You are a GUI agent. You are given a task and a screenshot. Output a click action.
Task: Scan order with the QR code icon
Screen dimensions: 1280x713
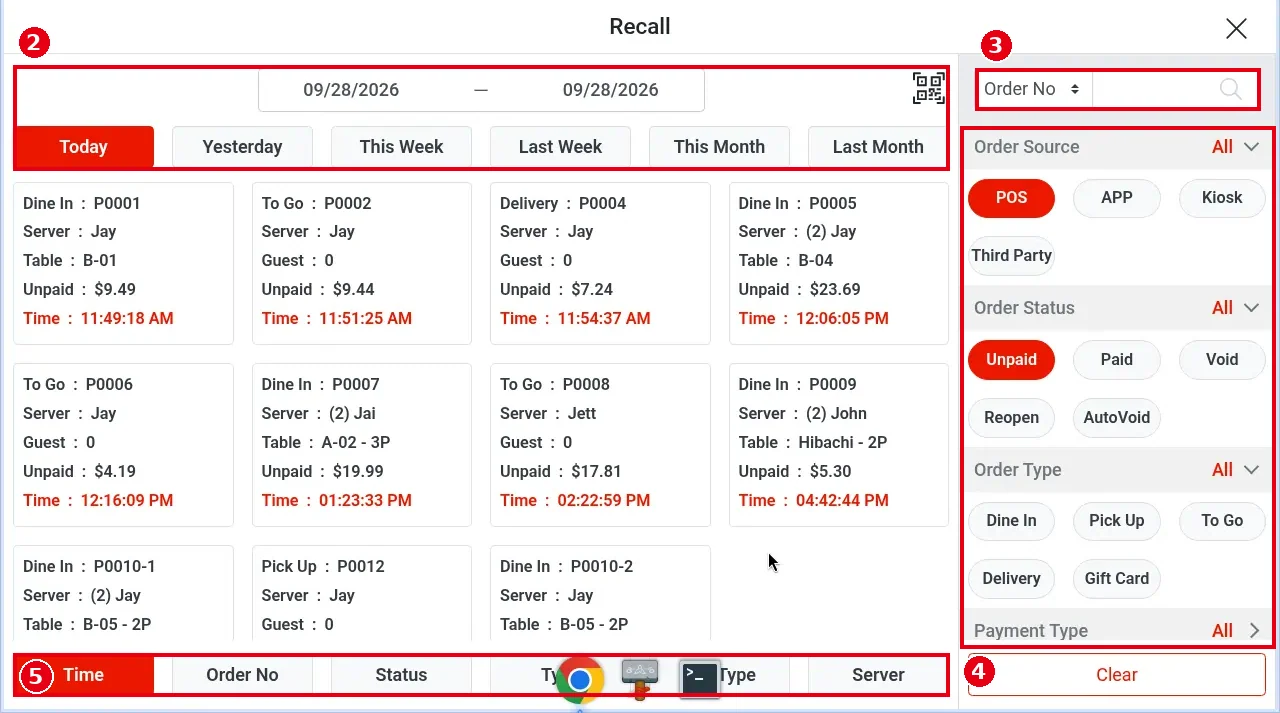point(928,88)
